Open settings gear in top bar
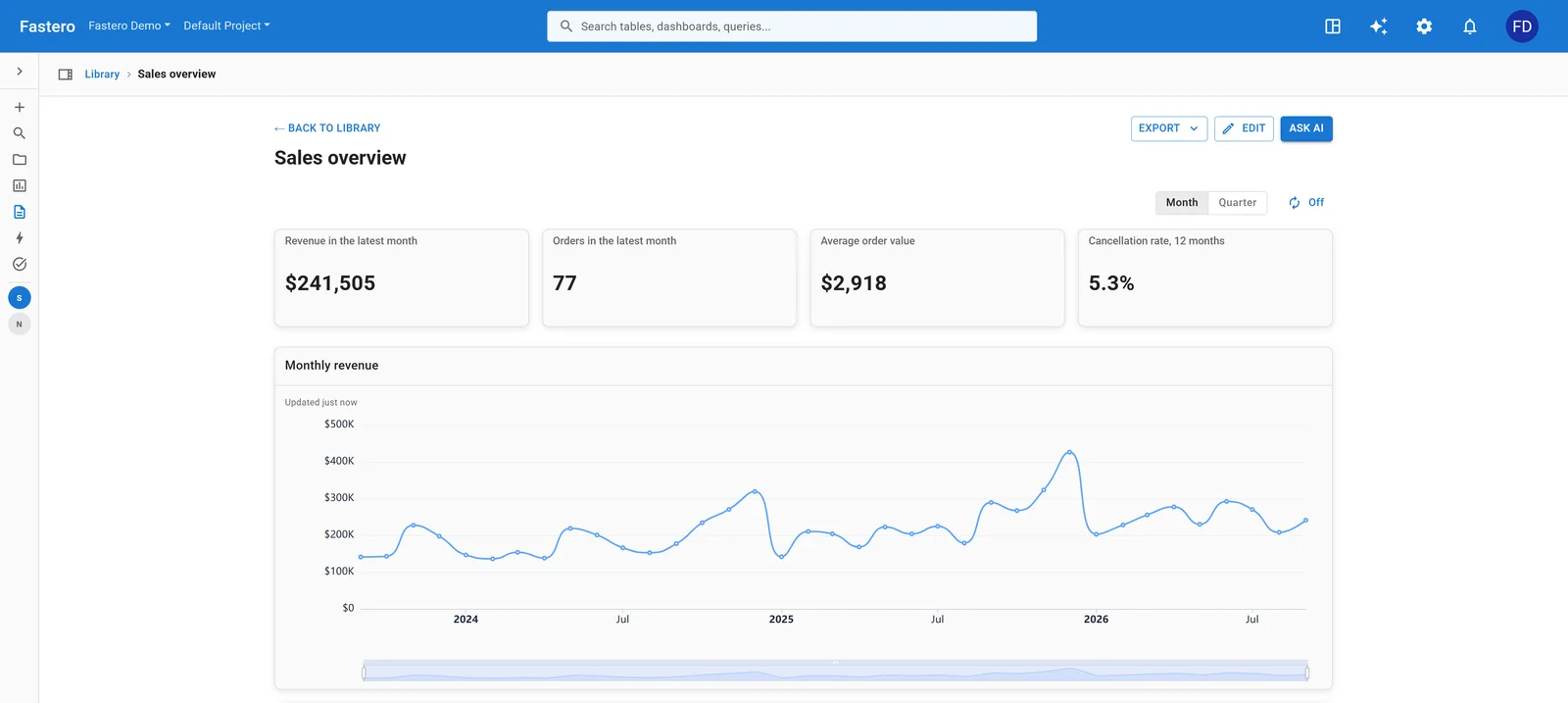1568x703 pixels. pyautogui.click(x=1424, y=26)
